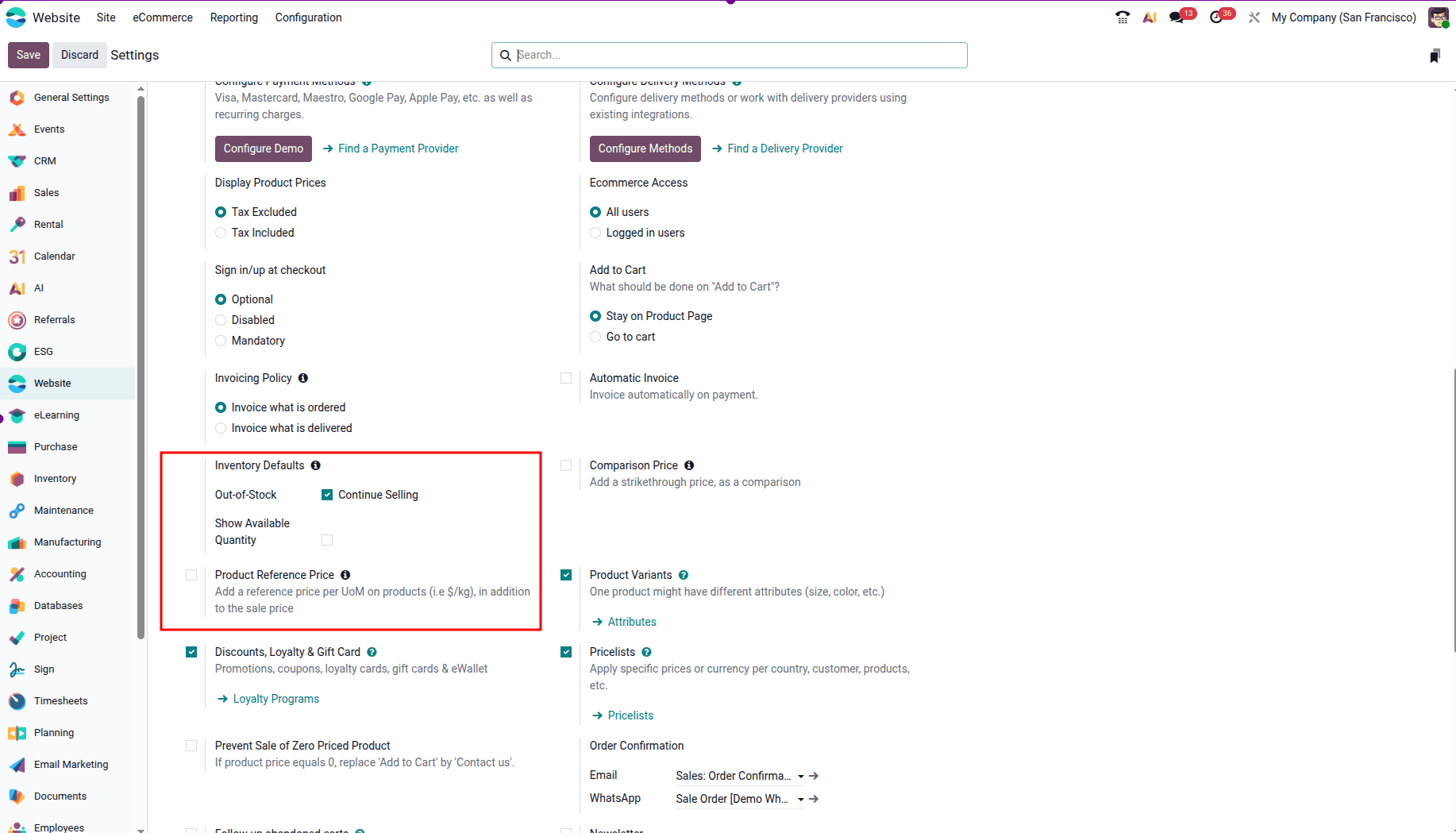Enable the Comparison Price checkbox
This screenshot has width=1456, height=833.
[566, 465]
